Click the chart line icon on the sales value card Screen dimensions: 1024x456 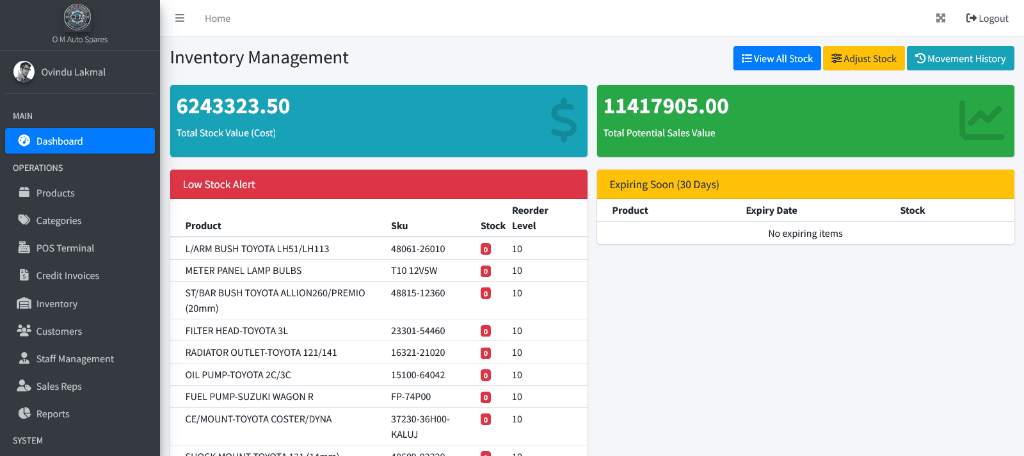click(x=982, y=120)
